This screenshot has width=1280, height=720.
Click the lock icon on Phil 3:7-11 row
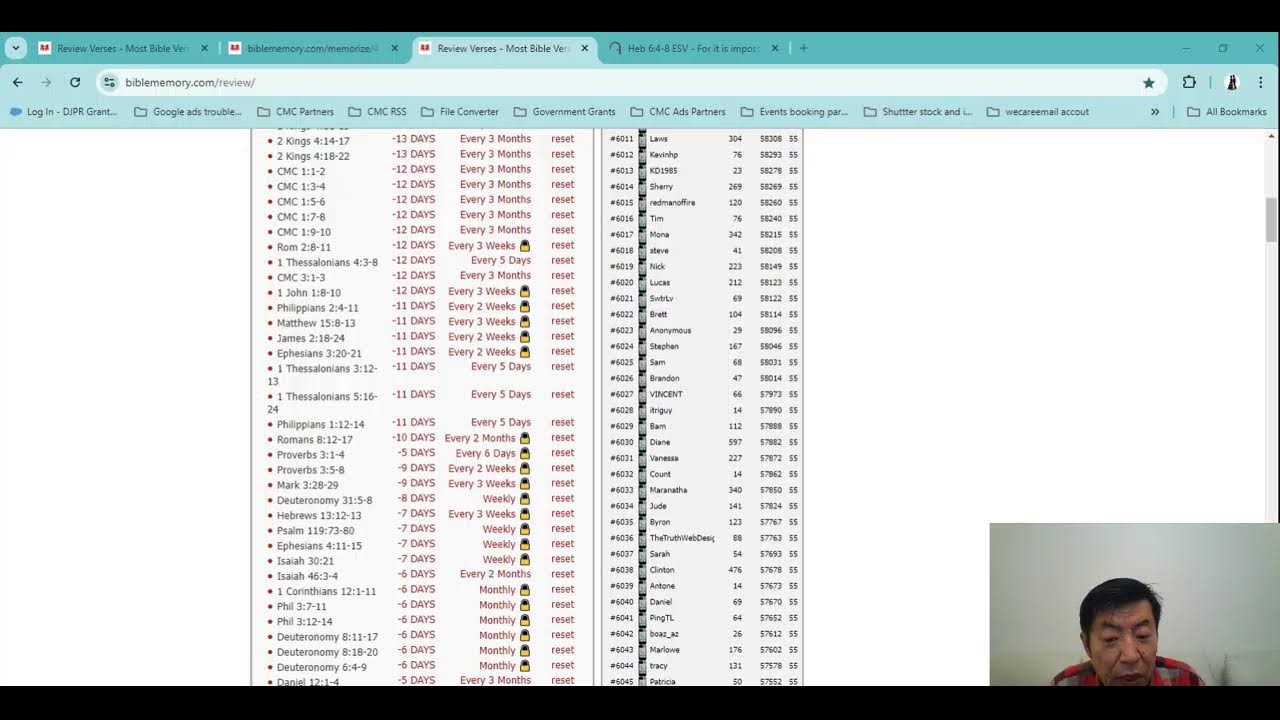coord(524,605)
